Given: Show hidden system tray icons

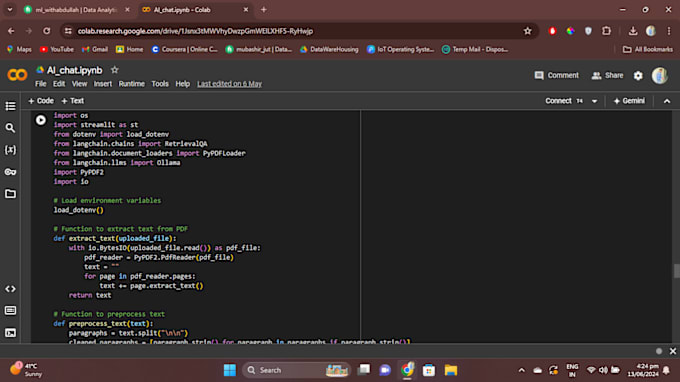Looking at the screenshot, I should (x=522, y=370).
